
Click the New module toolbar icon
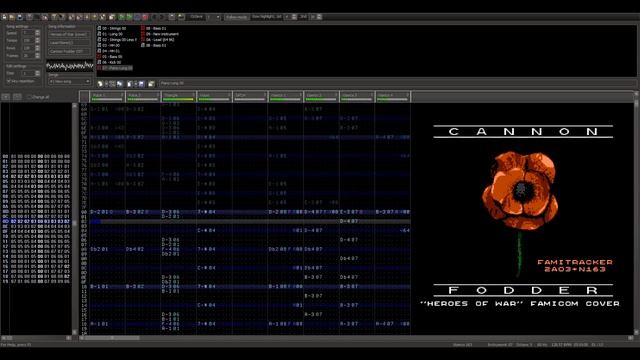tap(4, 17)
